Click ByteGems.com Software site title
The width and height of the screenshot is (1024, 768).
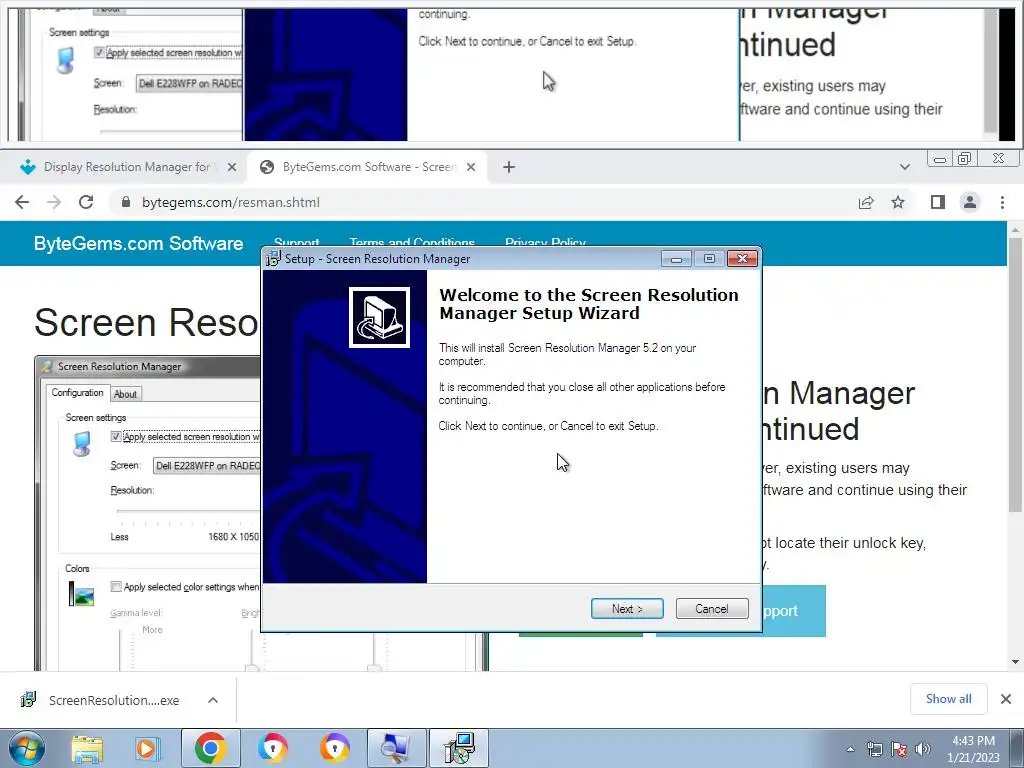[138, 244]
